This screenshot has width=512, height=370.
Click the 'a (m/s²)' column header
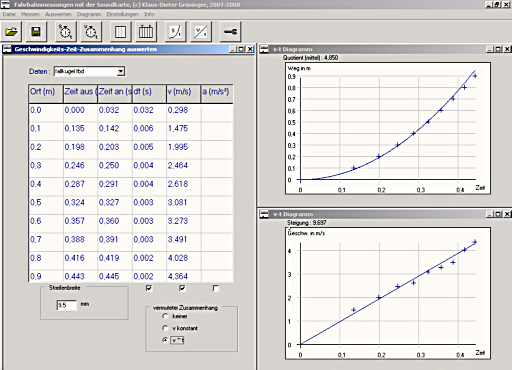pos(217,94)
